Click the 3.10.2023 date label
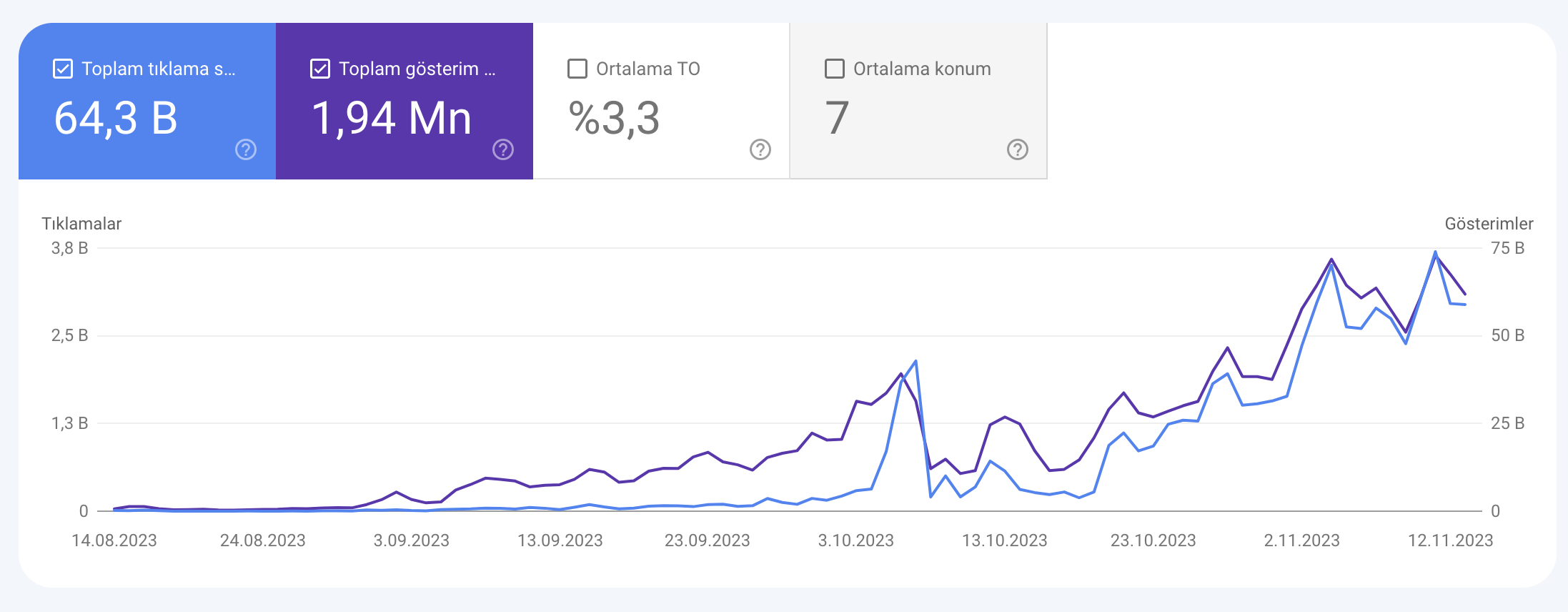The width and height of the screenshot is (1568, 612). tap(856, 541)
